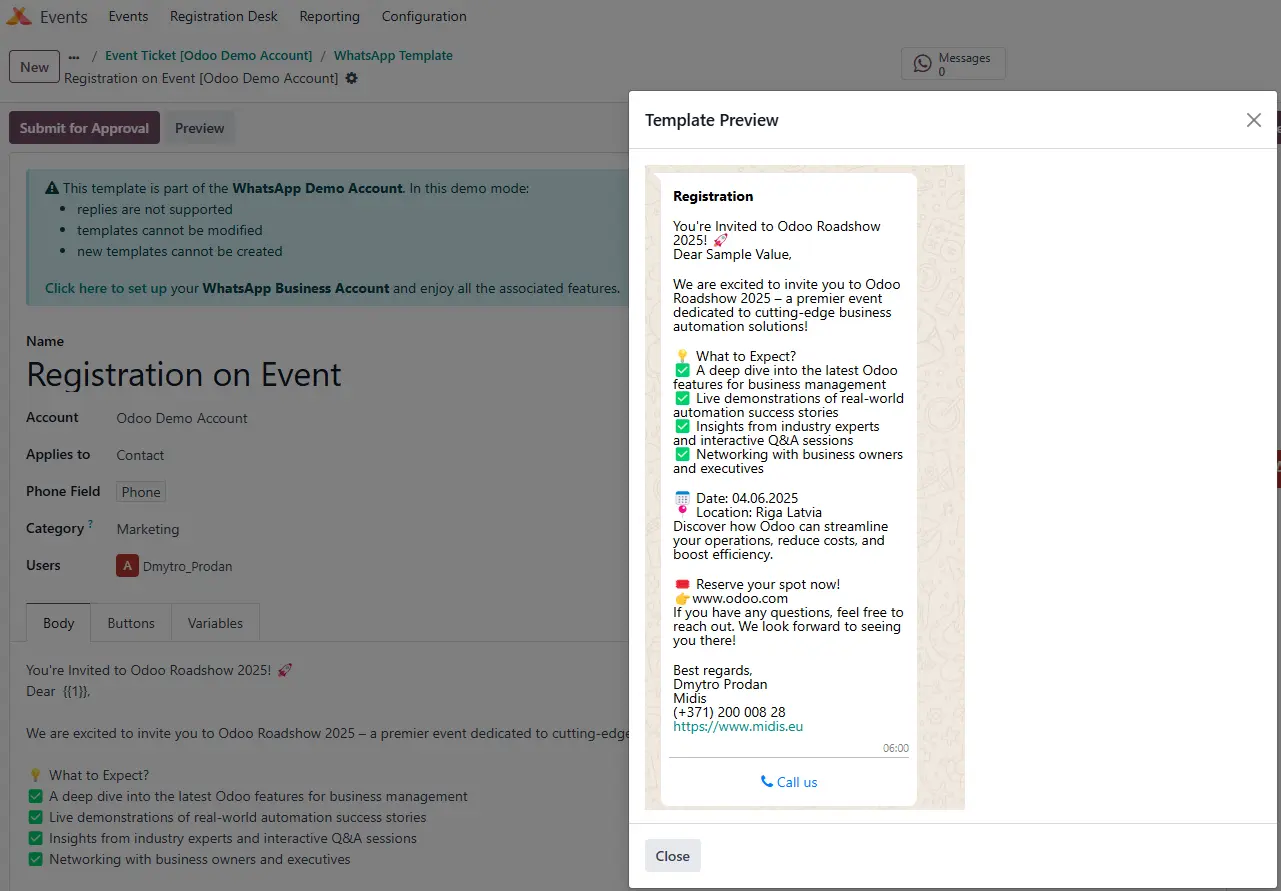Click 'Reserve your spot now!' in the preview
This screenshot has width=1281, height=891.
(x=768, y=585)
